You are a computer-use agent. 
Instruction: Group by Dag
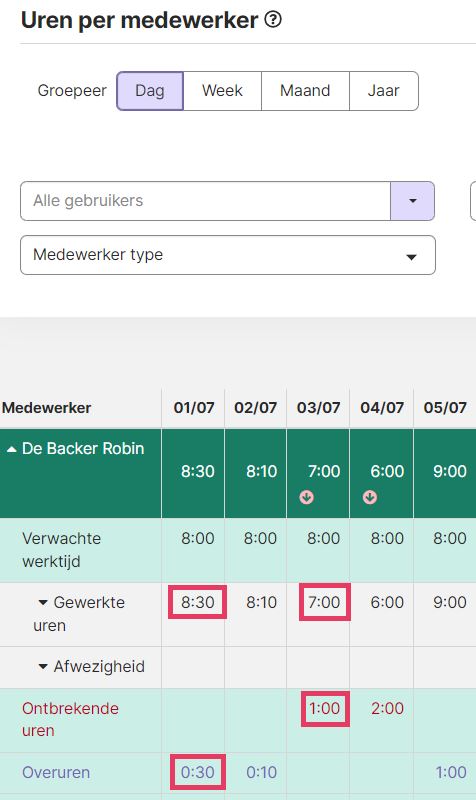pyautogui.click(x=150, y=91)
